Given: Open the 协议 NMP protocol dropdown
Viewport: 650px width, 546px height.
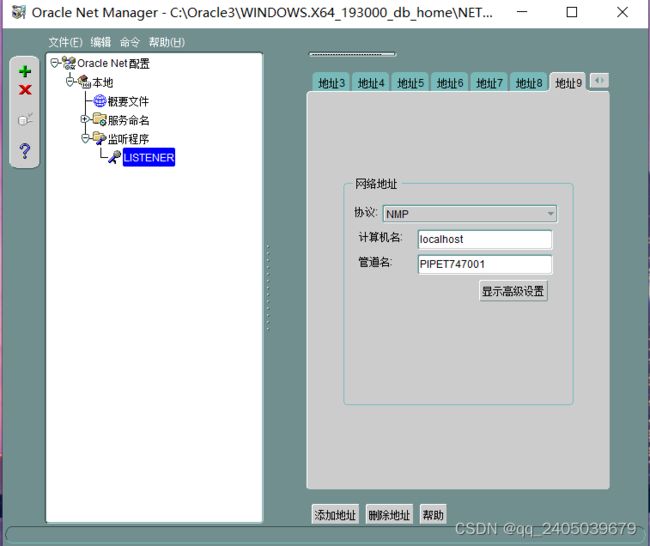Looking at the screenshot, I should (x=470, y=214).
